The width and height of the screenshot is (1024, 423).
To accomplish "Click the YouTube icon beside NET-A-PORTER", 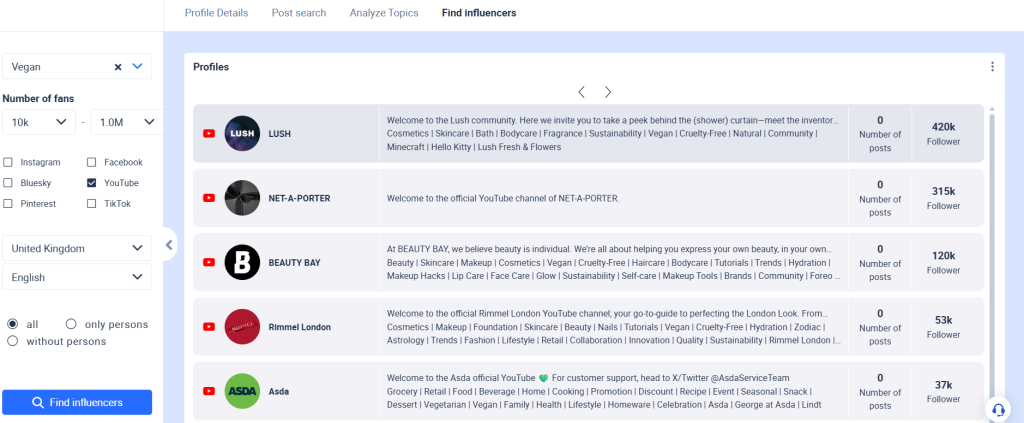I will [209, 198].
